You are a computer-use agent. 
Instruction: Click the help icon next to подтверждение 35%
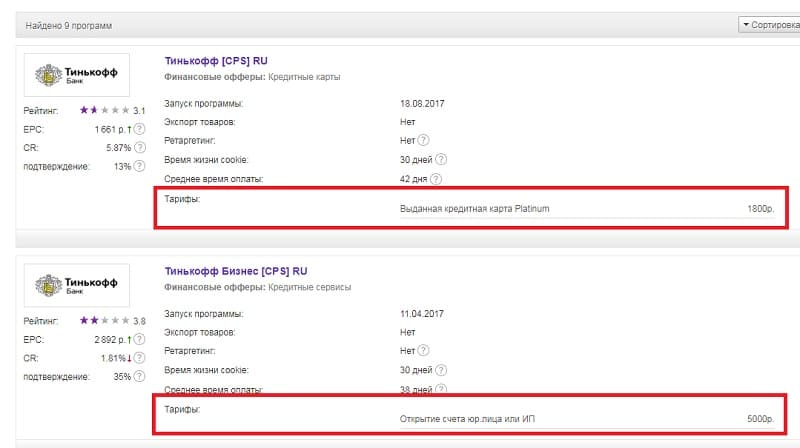pyautogui.click(x=140, y=376)
